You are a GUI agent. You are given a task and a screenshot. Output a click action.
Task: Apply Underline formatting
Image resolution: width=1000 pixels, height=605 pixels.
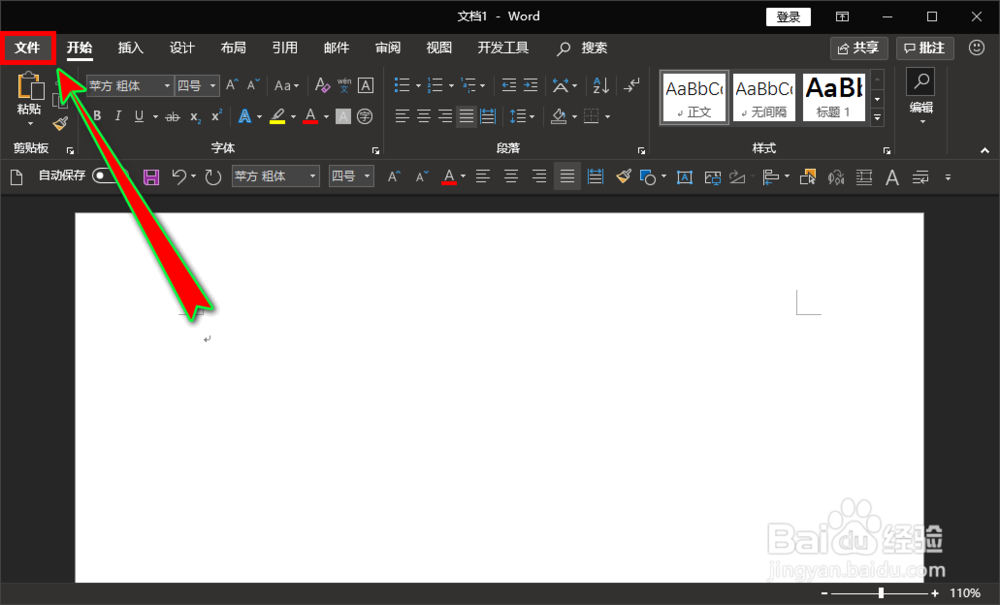click(x=138, y=116)
